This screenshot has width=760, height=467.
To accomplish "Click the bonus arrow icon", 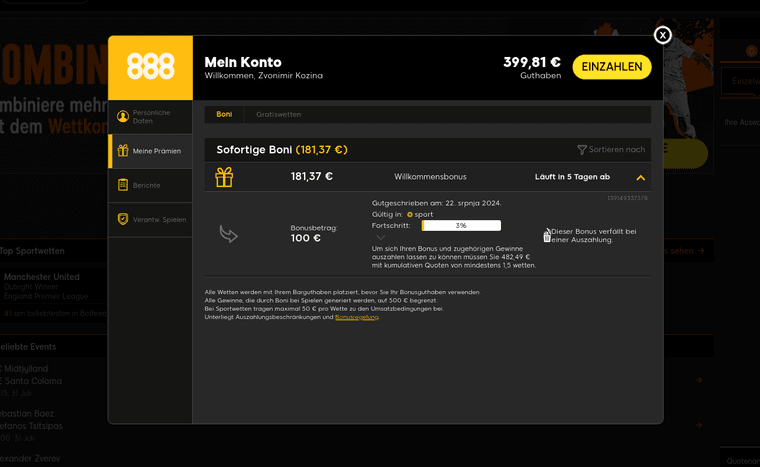I will 228,234.
